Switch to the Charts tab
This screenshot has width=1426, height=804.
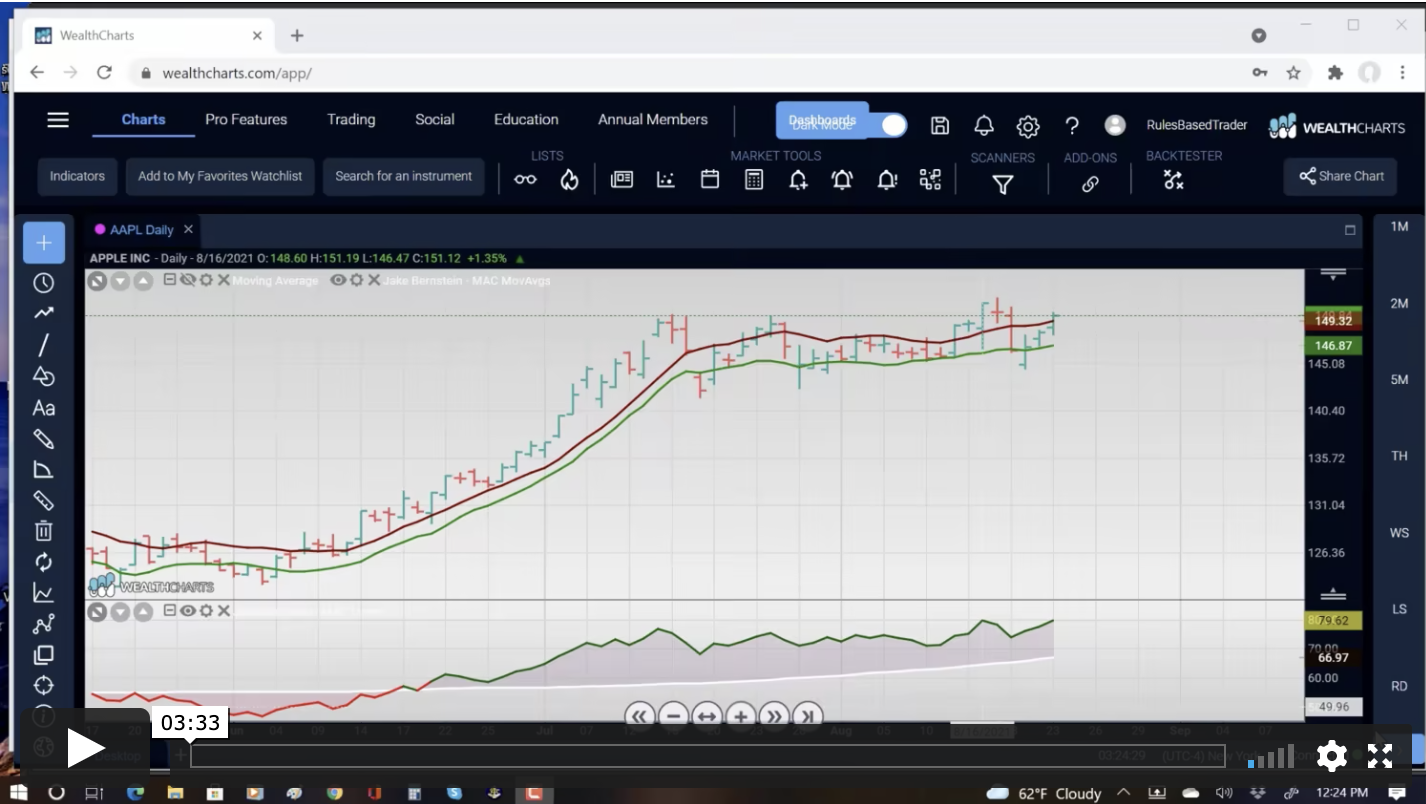(143, 119)
